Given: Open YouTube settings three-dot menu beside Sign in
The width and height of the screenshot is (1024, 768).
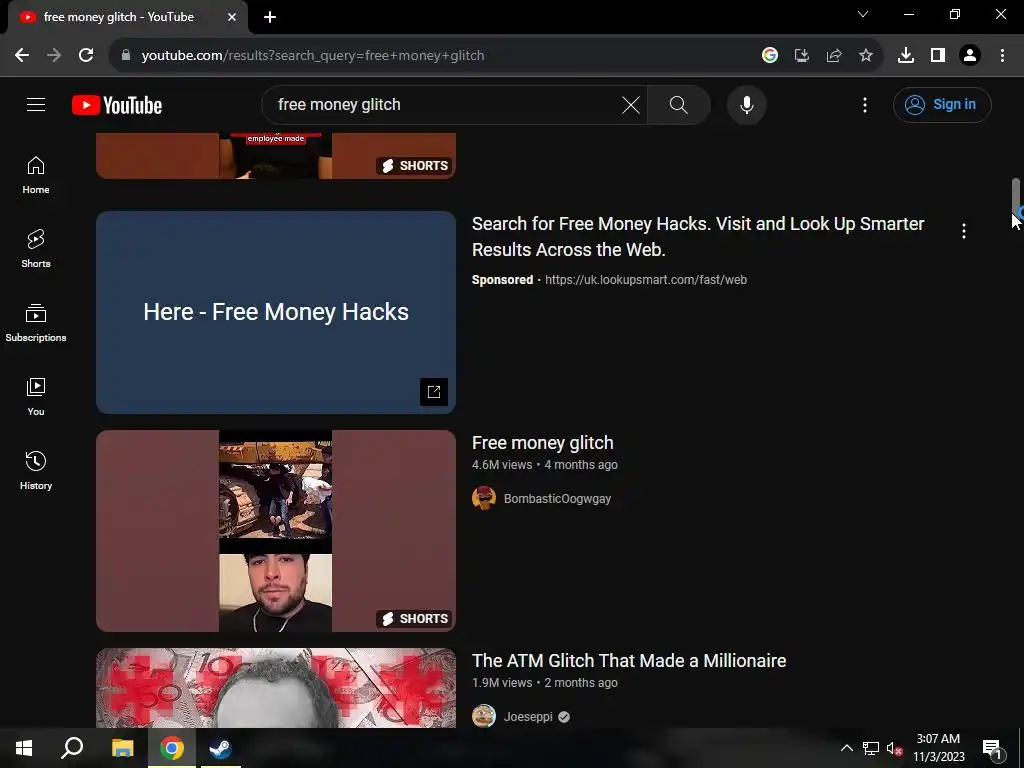Looking at the screenshot, I should click(x=865, y=104).
